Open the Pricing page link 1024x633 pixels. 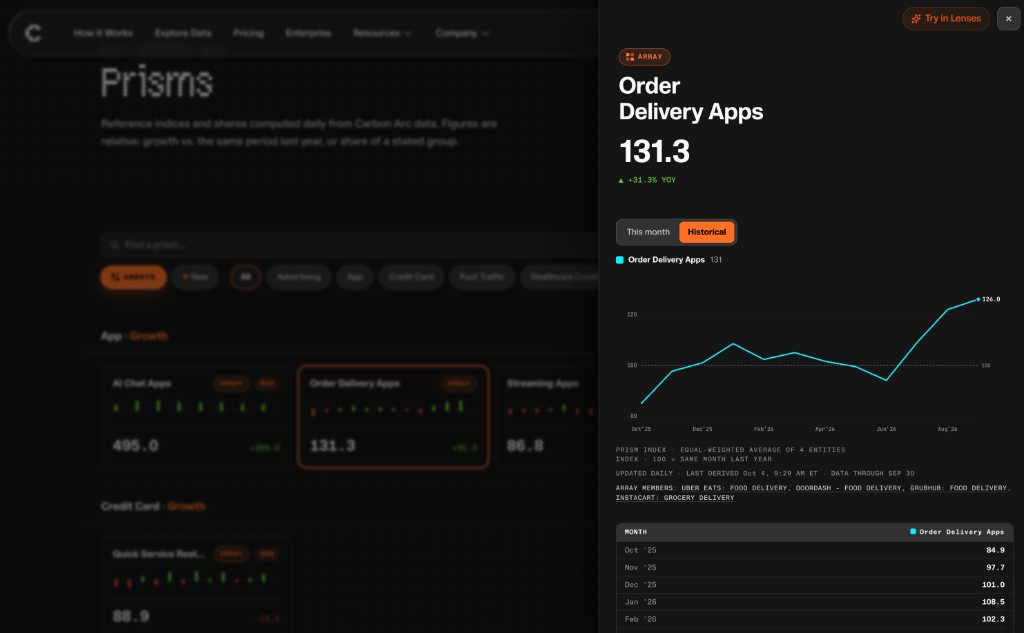click(x=248, y=33)
